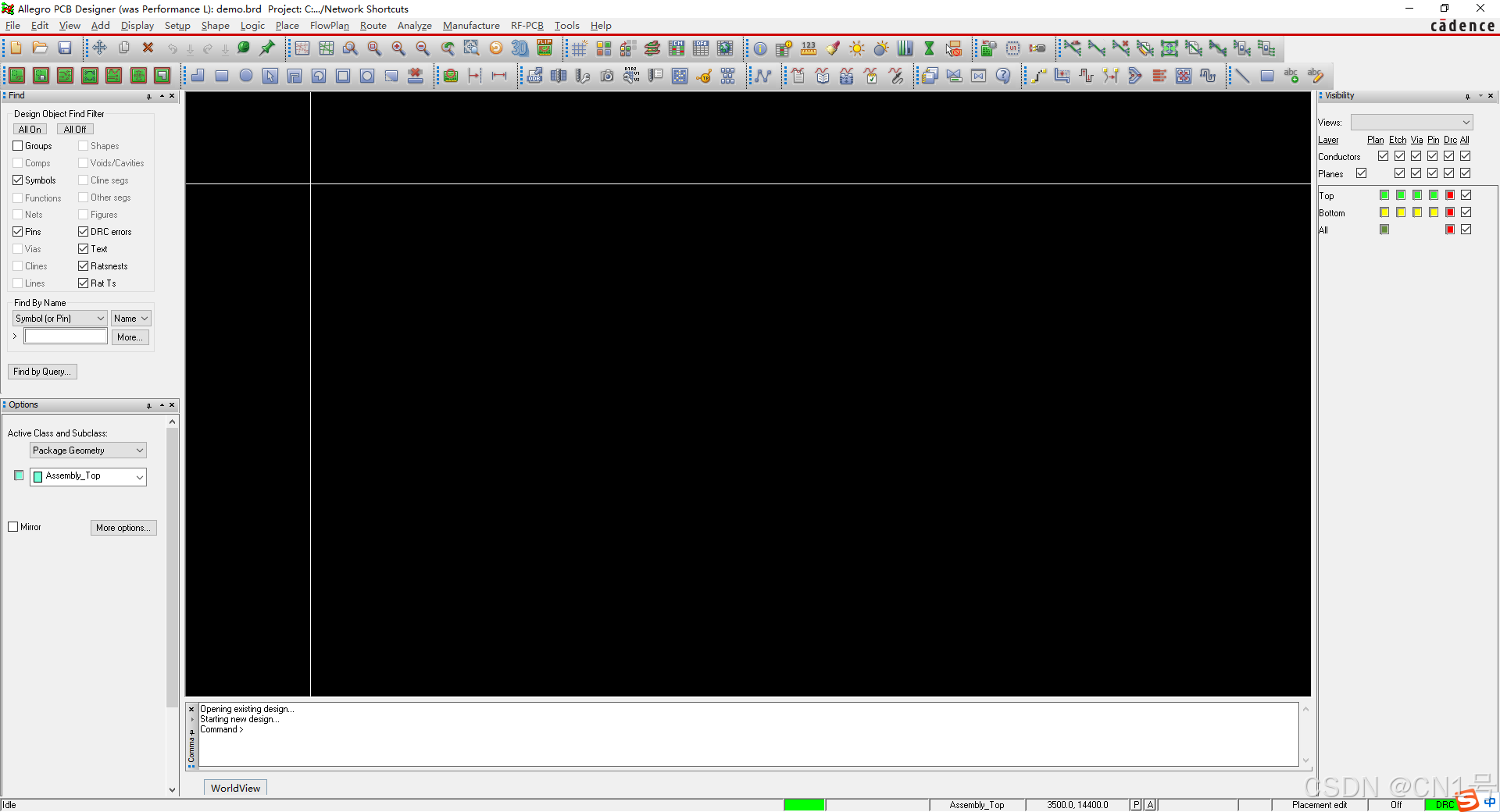Screen dimensions: 1500x812
Task: Uncheck the Ratsnests checkbox
Action: tap(84, 266)
